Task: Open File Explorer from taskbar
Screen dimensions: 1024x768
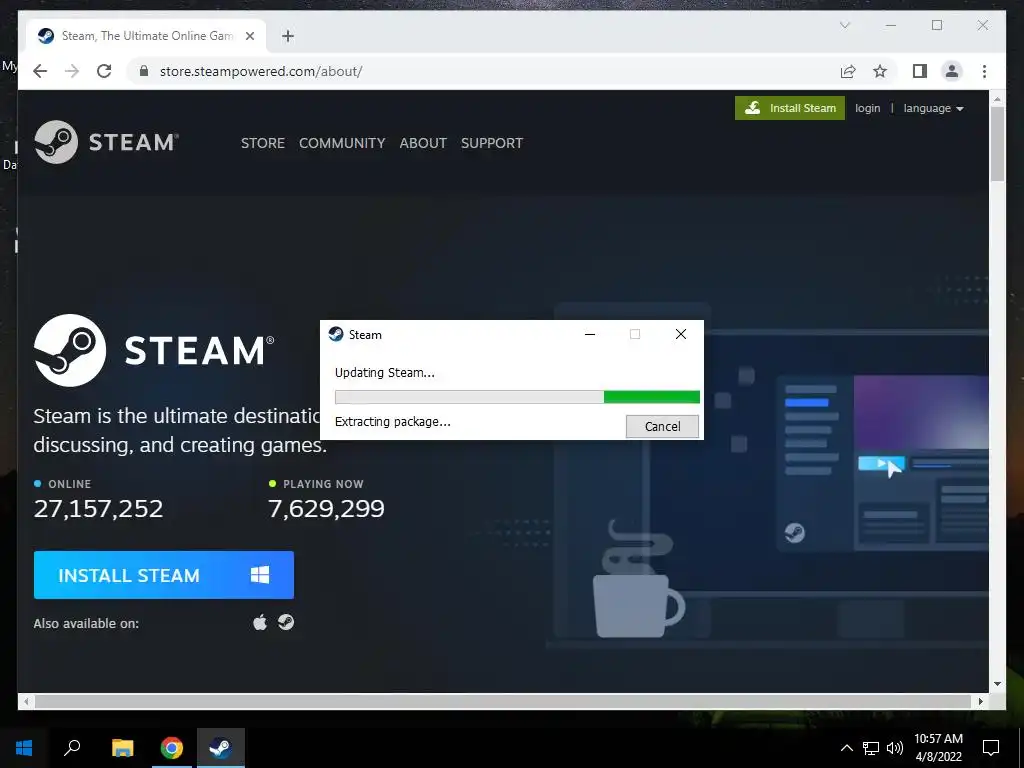Action: pyautogui.click(x=122, y=748)
